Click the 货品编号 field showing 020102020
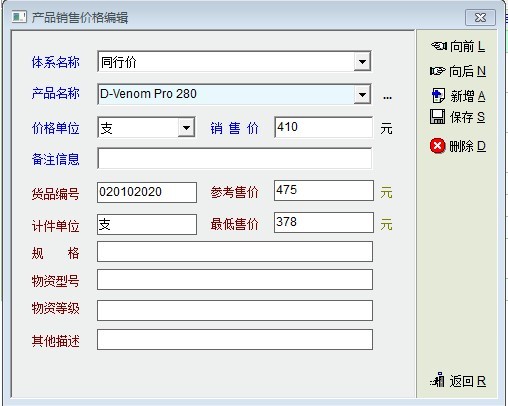 147,192
